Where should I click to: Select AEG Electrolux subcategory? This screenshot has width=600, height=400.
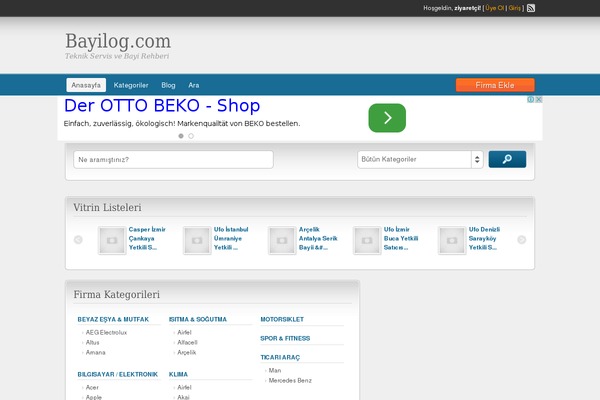pos(106,333)
